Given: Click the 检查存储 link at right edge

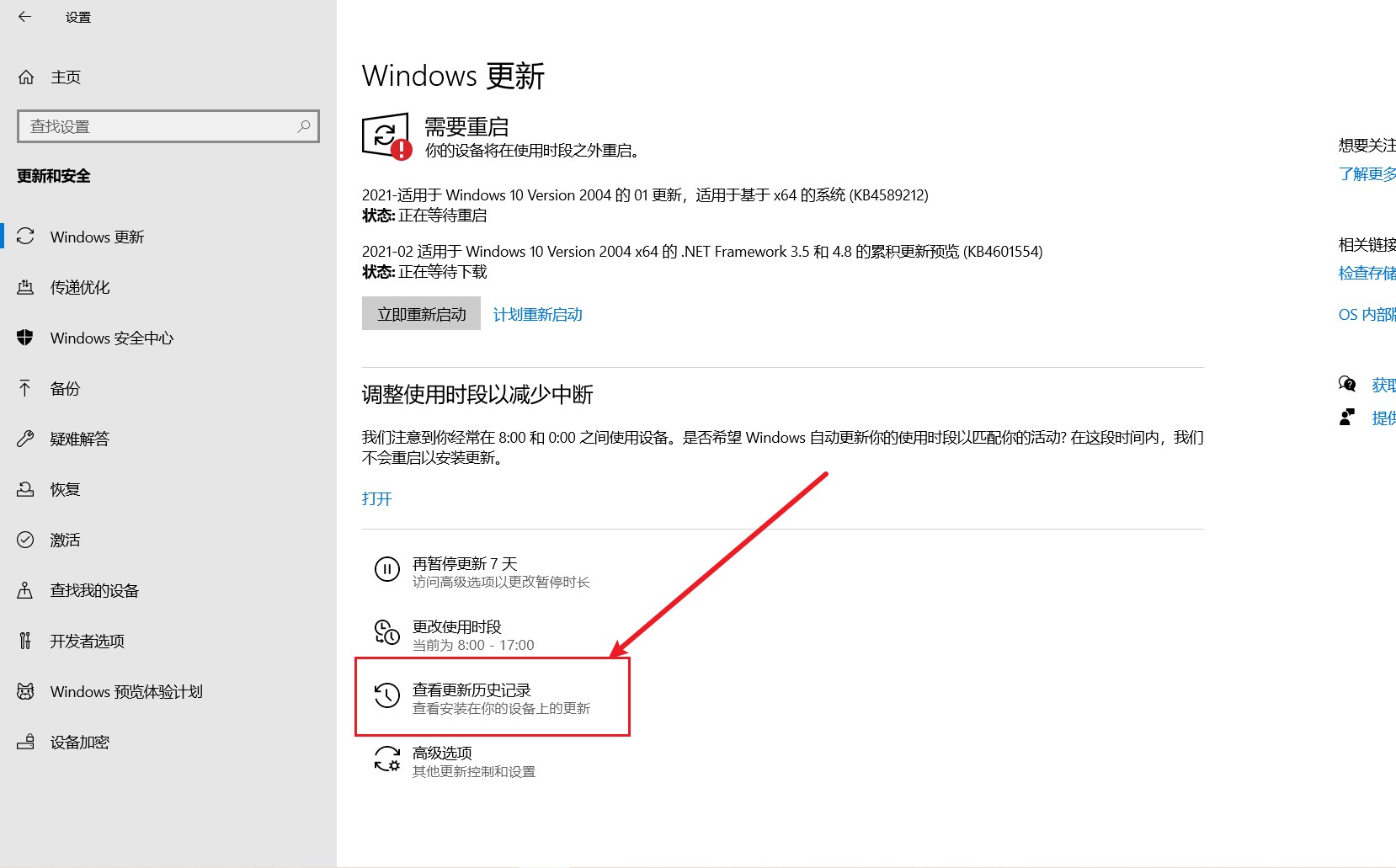Looking at the screenshot, I should tap(1367, 273).
